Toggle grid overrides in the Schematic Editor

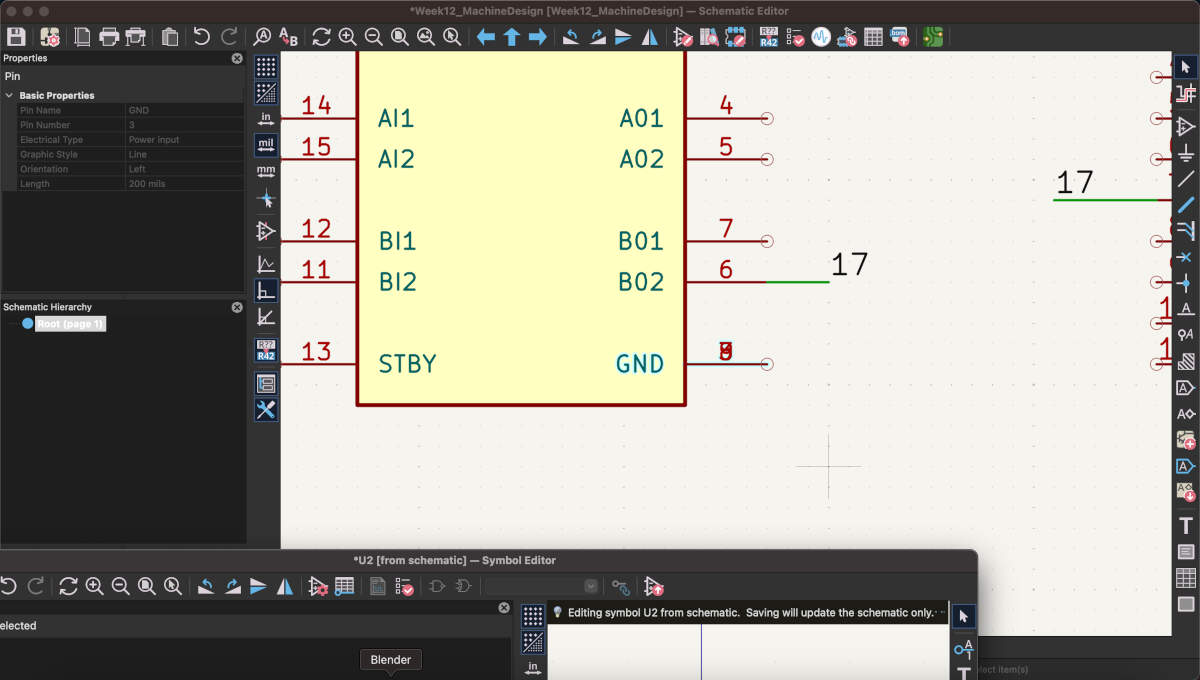pos(266,93)
